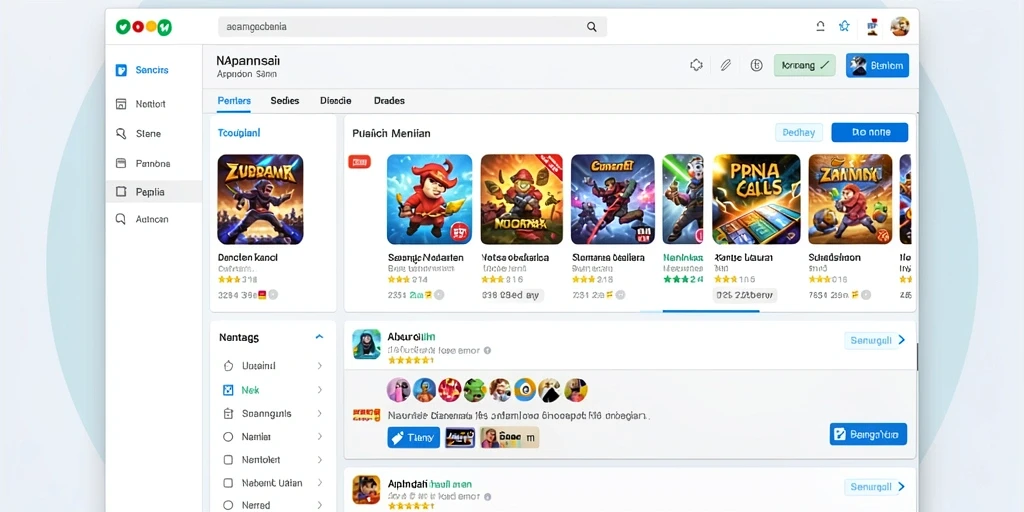Viewport: 1024px width, 512px height.
Task: Collapse the Nentags section chevron
Action: [x=319, y=337]
